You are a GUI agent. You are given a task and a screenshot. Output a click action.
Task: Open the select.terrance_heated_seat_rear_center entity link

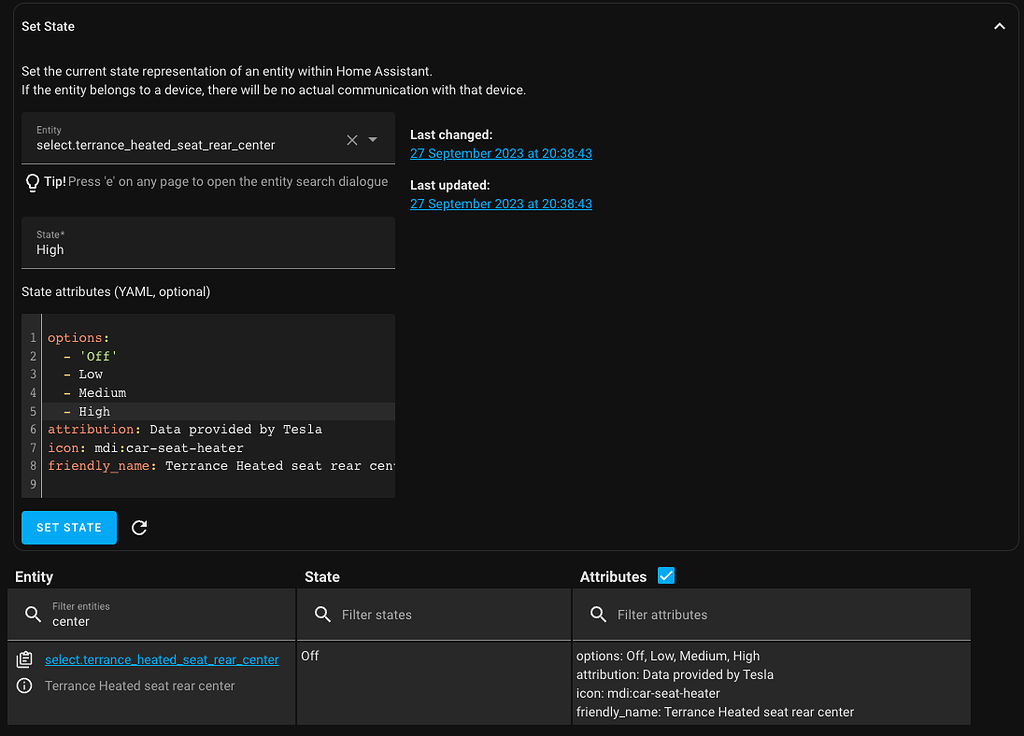(161, 659)
